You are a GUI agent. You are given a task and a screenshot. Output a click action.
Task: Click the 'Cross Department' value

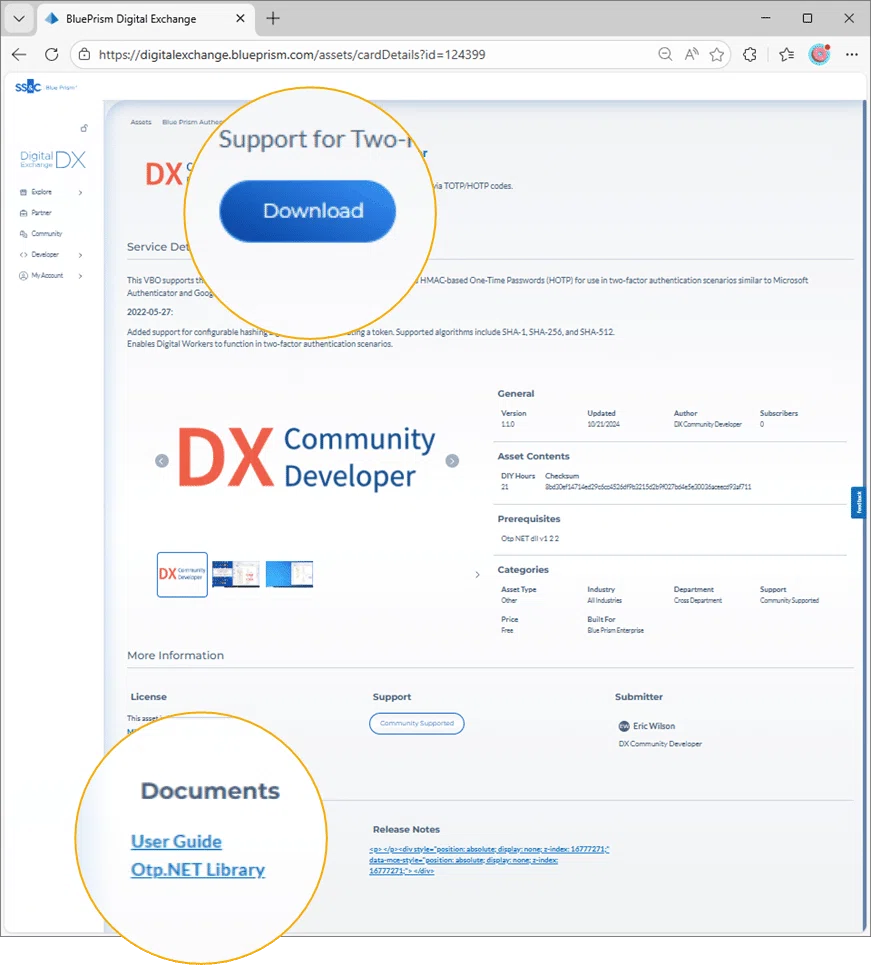(x=698, y=600)
